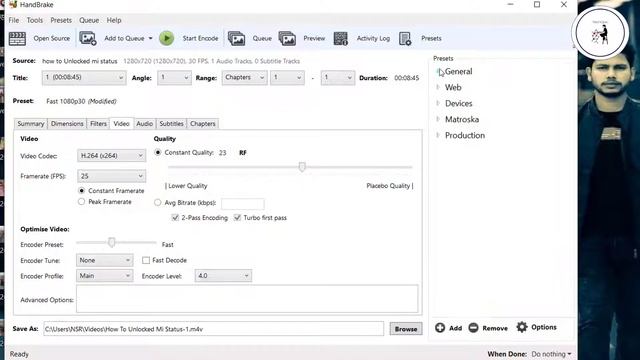This screenshot has width=640, height=360.
Task: Toggle the 2-Pass Encoding checkbox
Action: (x=176, y=218)
